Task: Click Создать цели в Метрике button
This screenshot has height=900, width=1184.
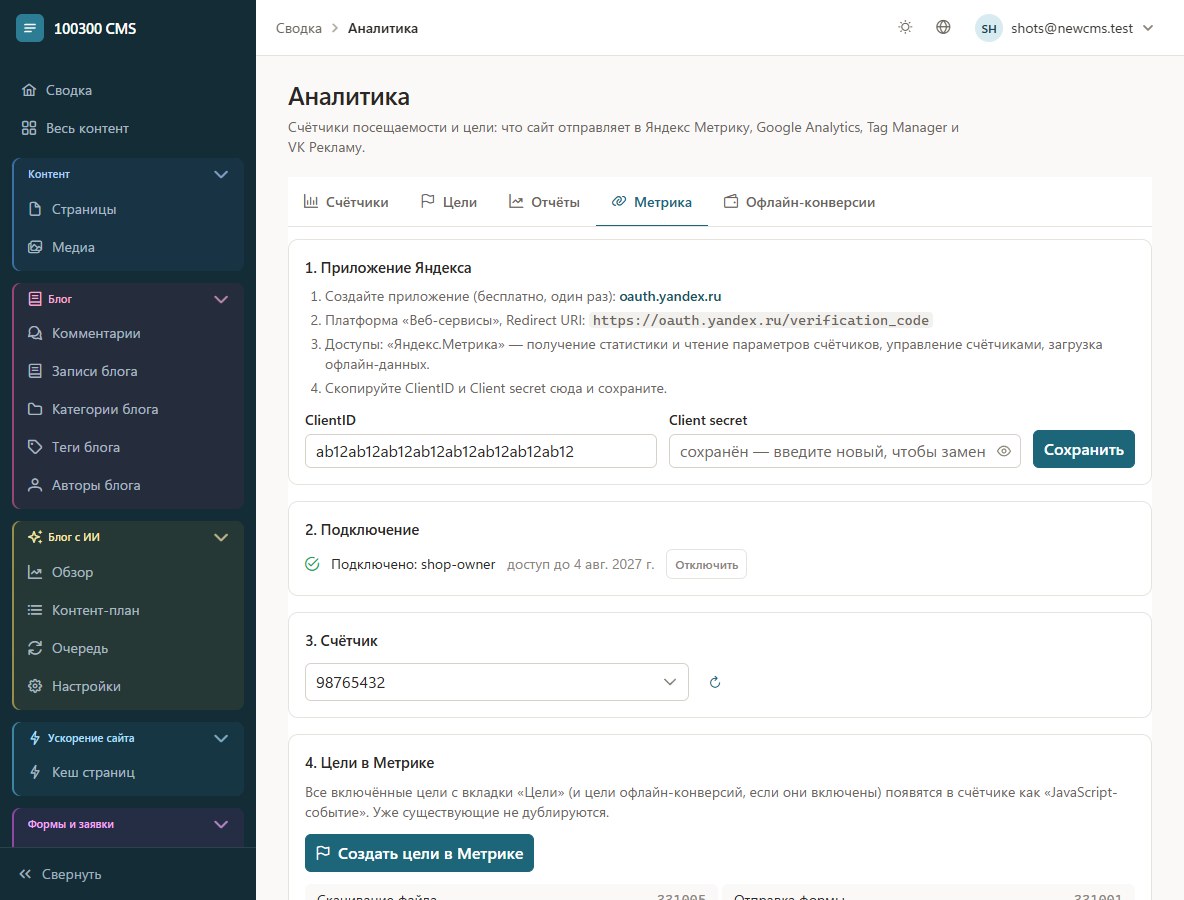Action: (419, 853)
